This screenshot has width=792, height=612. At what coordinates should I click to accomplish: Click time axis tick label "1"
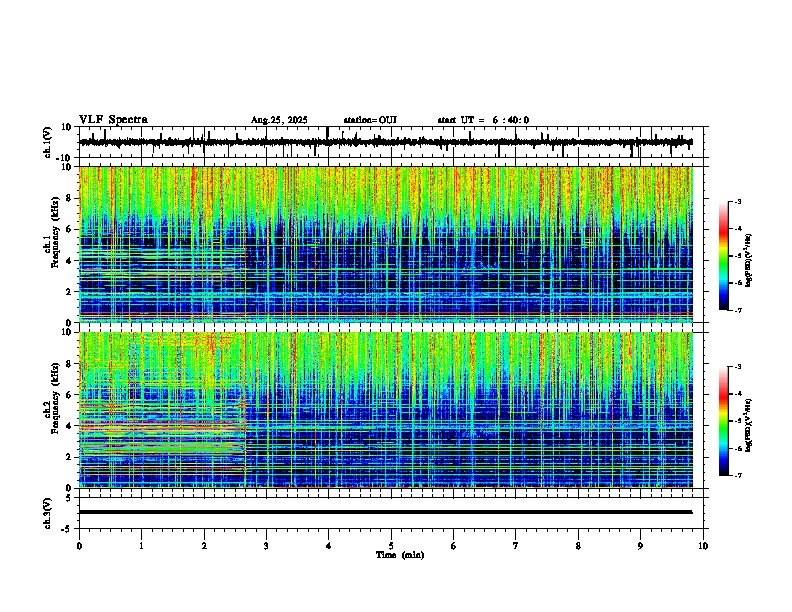point(141,546)
